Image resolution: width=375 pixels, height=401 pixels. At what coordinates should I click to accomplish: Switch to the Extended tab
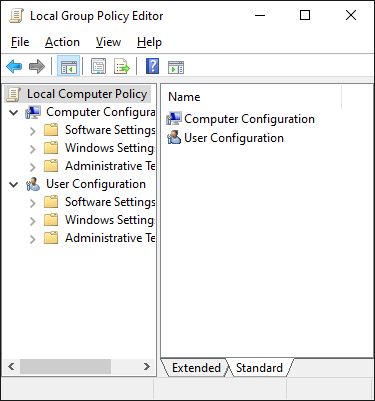coord(196,368)
